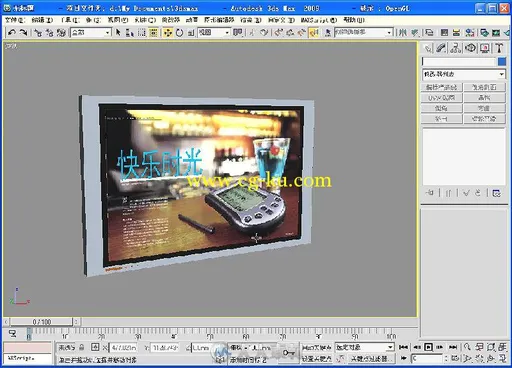Toggle the highlighted Spinner Snap button
Screen dimensions: 512x368
click(314, 32)
